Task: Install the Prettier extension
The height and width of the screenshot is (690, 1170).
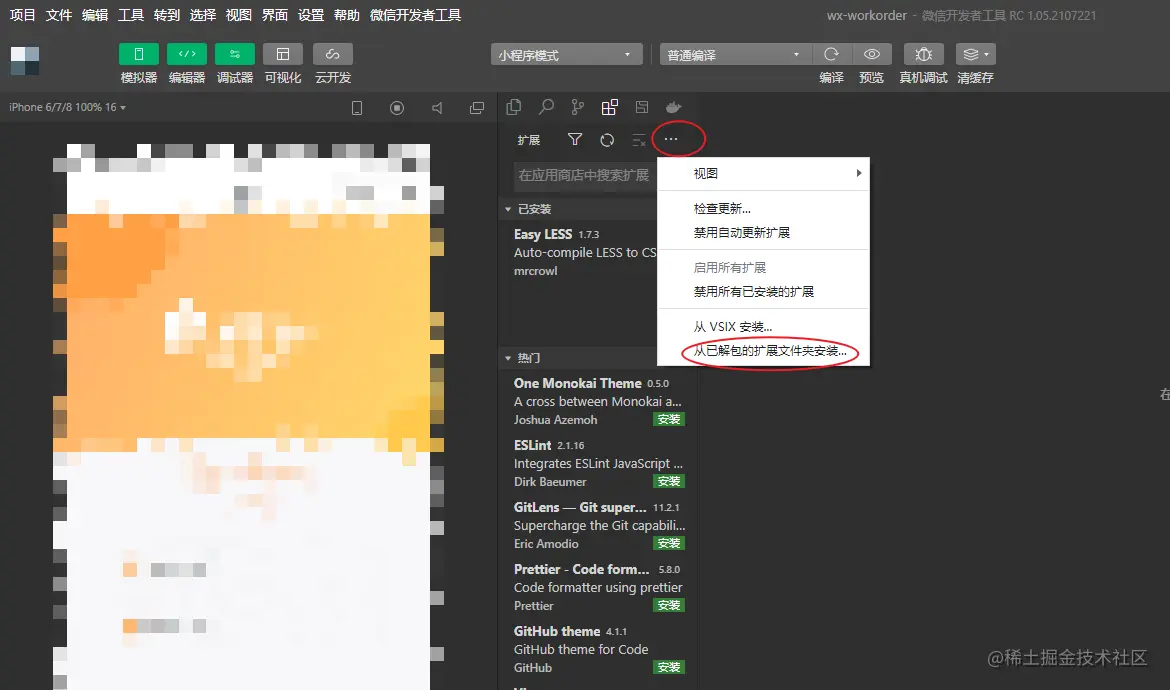Action: pos(669,605)
